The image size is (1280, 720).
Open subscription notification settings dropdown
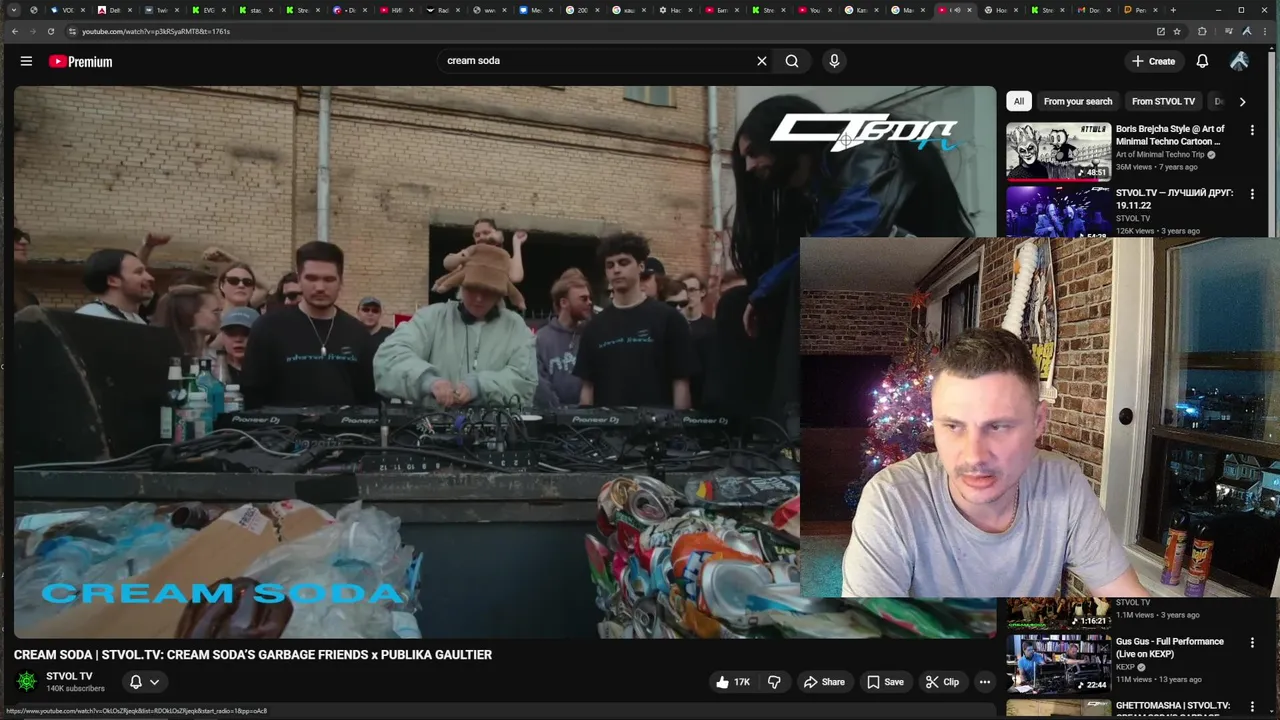tap(145, 682)
